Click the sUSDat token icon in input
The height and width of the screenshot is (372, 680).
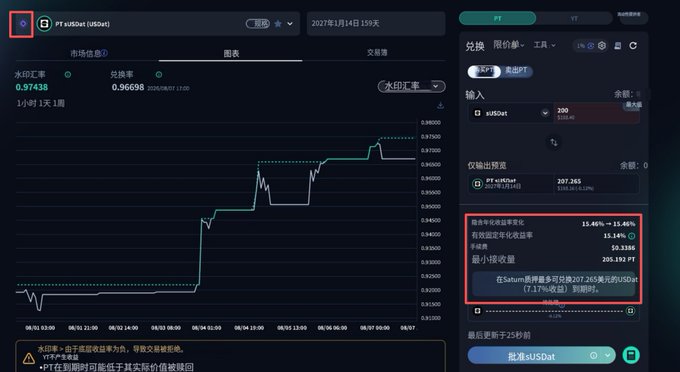477,113
